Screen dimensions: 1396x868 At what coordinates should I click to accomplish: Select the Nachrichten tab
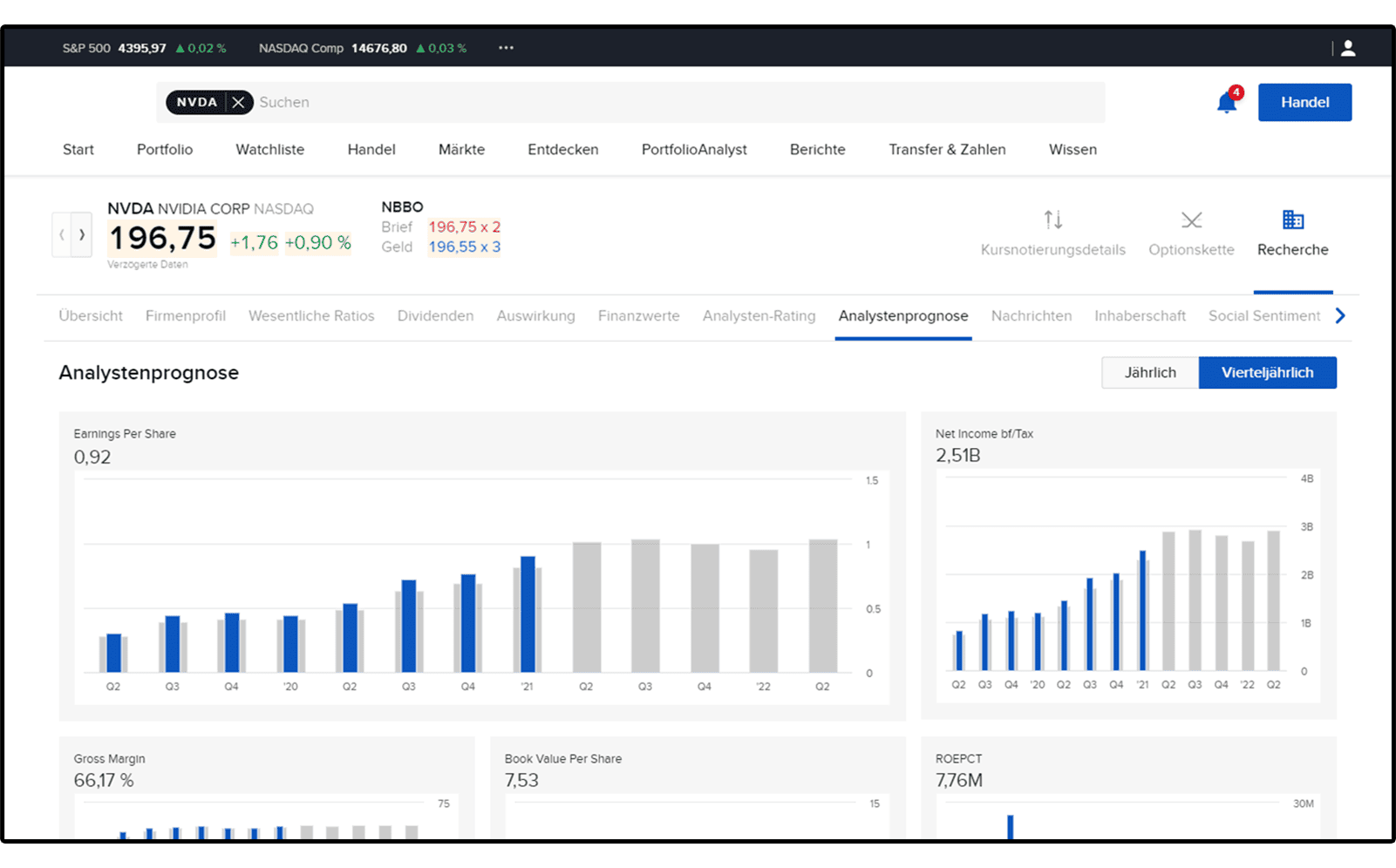tap(1032, 315)
